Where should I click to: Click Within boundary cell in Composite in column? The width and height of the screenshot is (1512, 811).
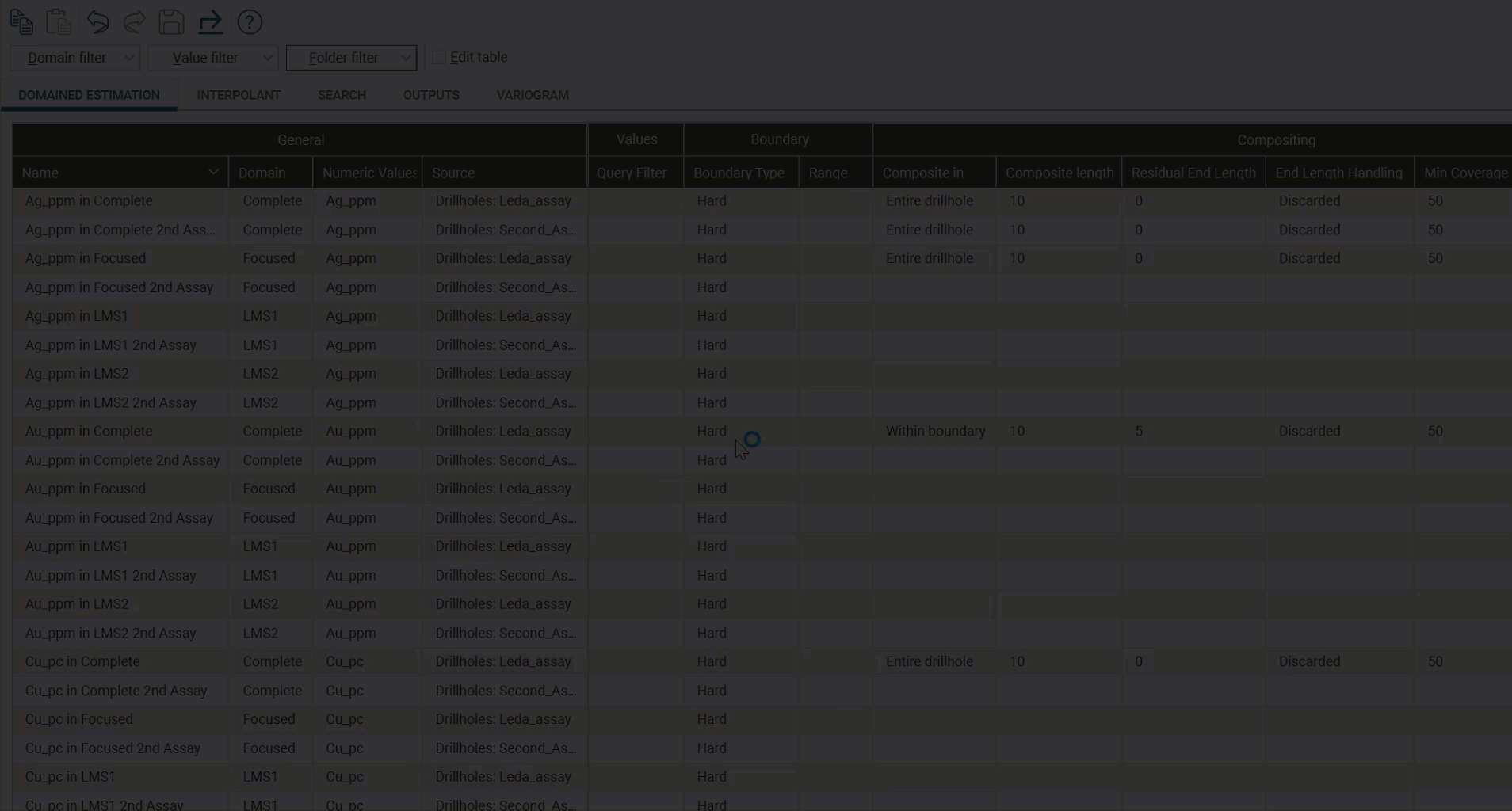click(935, 432)
